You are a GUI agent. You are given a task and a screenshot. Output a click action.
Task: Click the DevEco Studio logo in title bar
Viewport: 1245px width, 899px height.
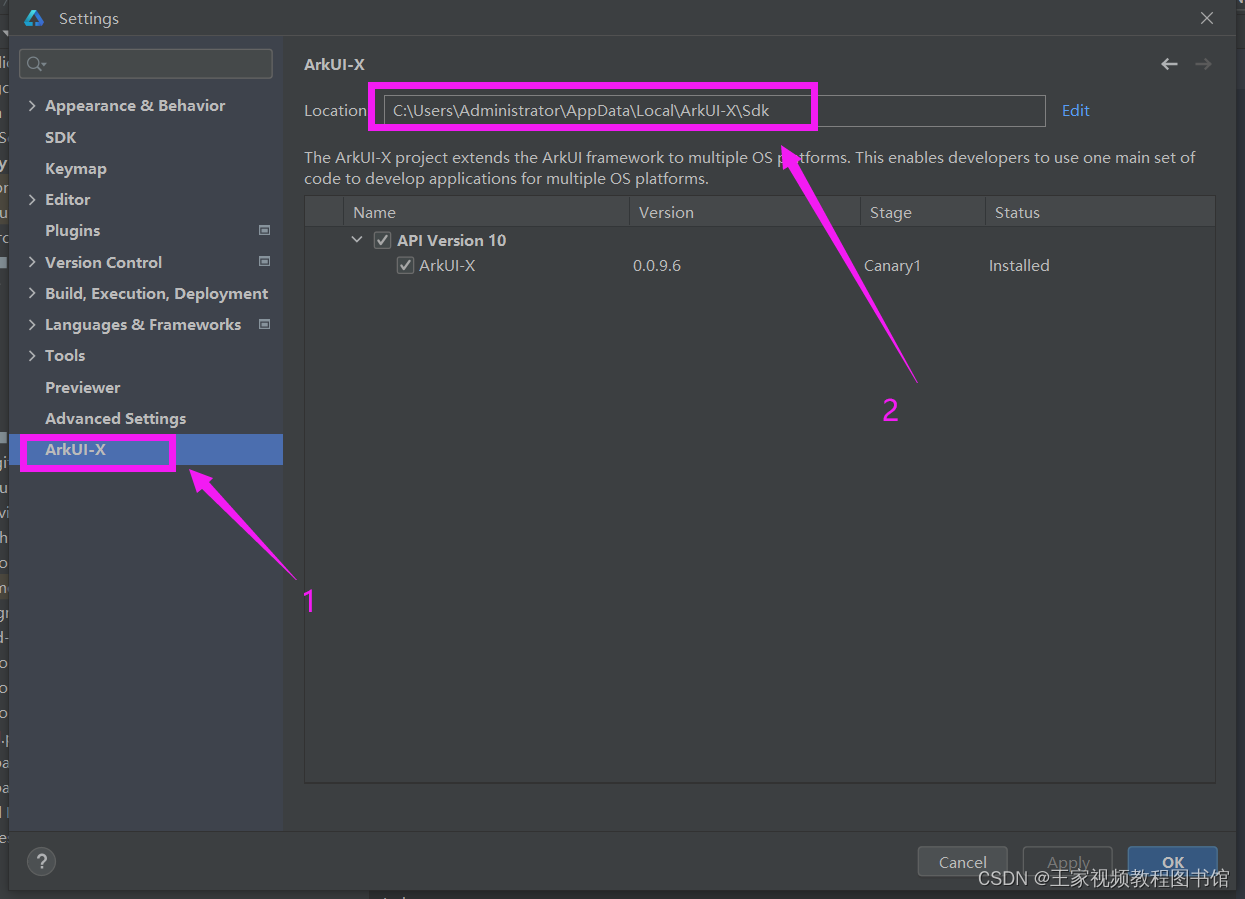[34, 18]
